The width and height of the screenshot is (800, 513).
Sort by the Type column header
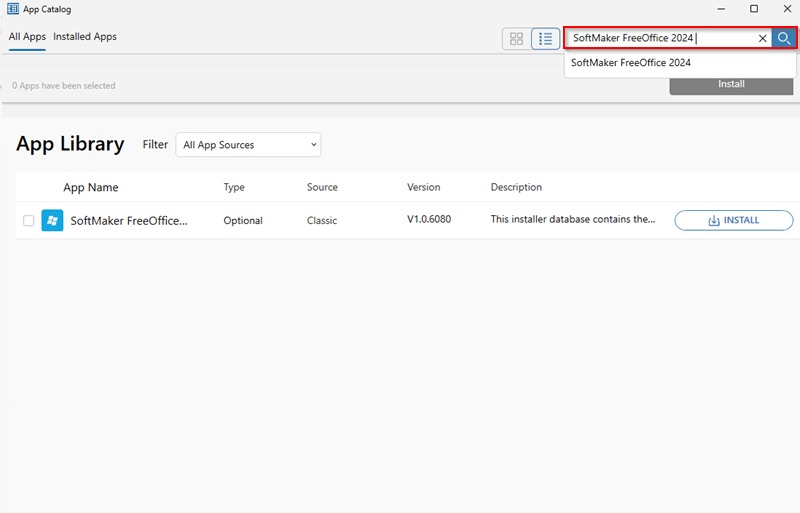coord(234,187)
